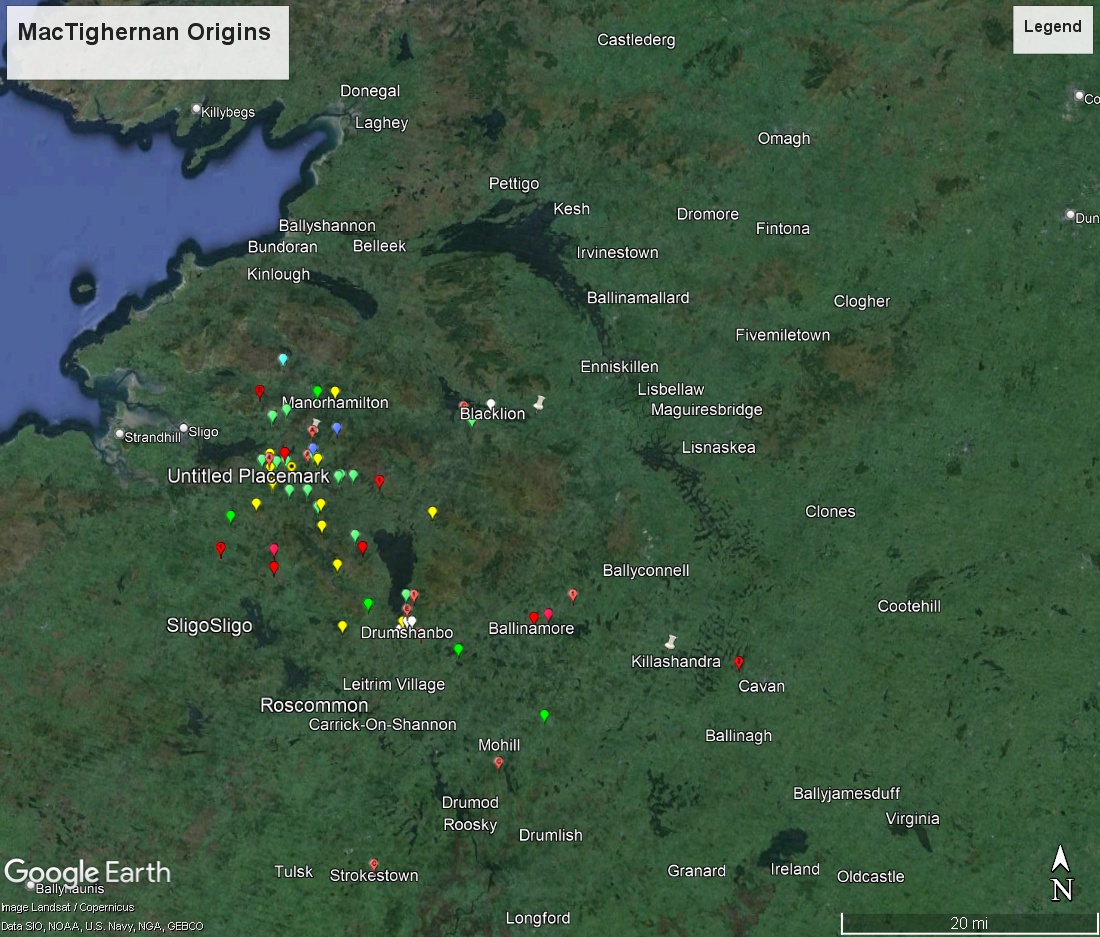The height and width of the screenshot is (937, 1100).
Task: Click the salmon pin northeast of Ballinamore
Action: (x=572, y=595)
